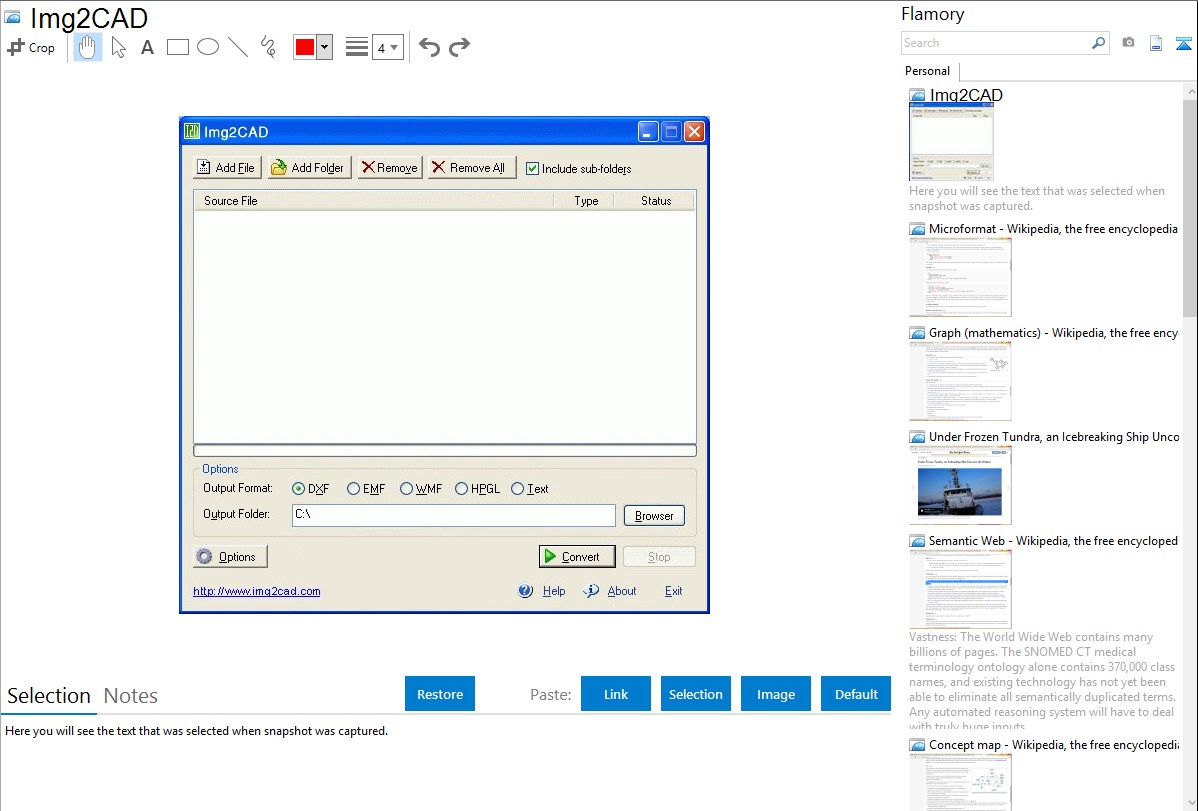1198x811 pixels.
Task: Pick the ellipse shape tool
Action: click(208, 47)
